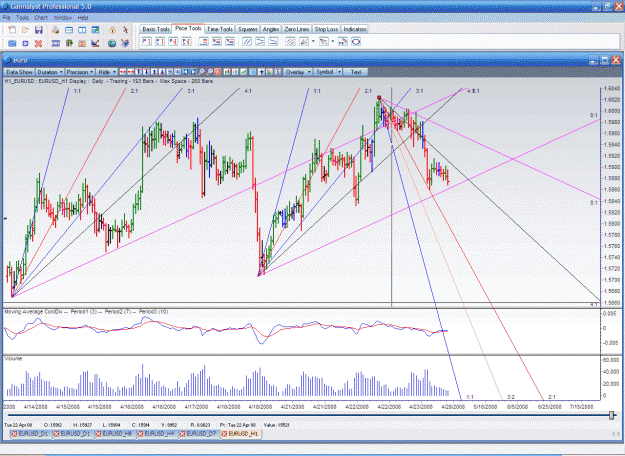Click the New document icon
Screen dimensions: 625x456
[12, 30]
